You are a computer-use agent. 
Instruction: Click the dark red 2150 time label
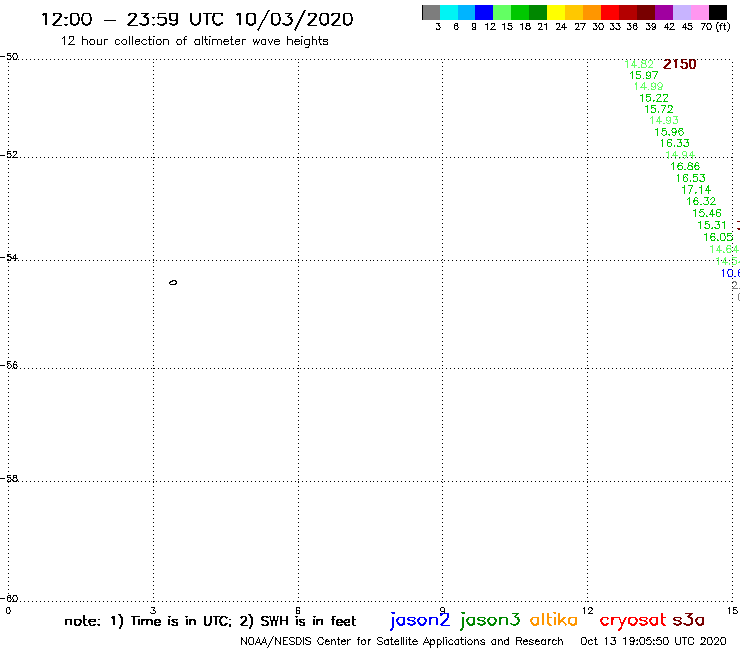pos(680,64)
